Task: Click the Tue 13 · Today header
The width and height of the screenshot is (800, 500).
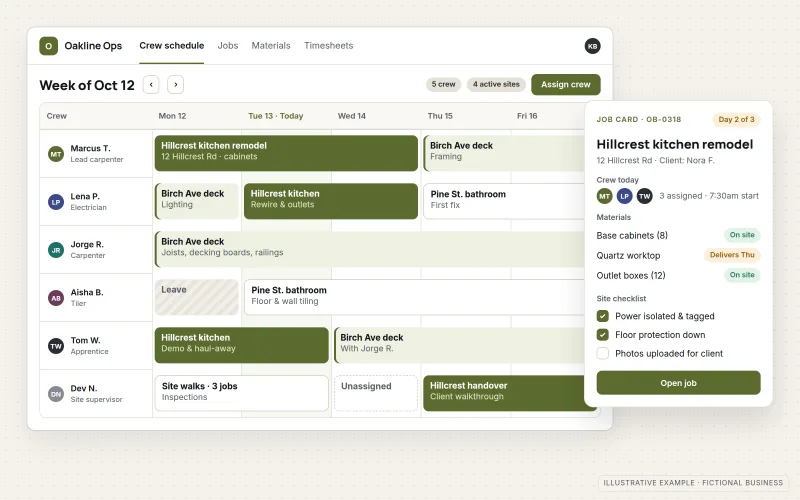Action: (276, 116)
